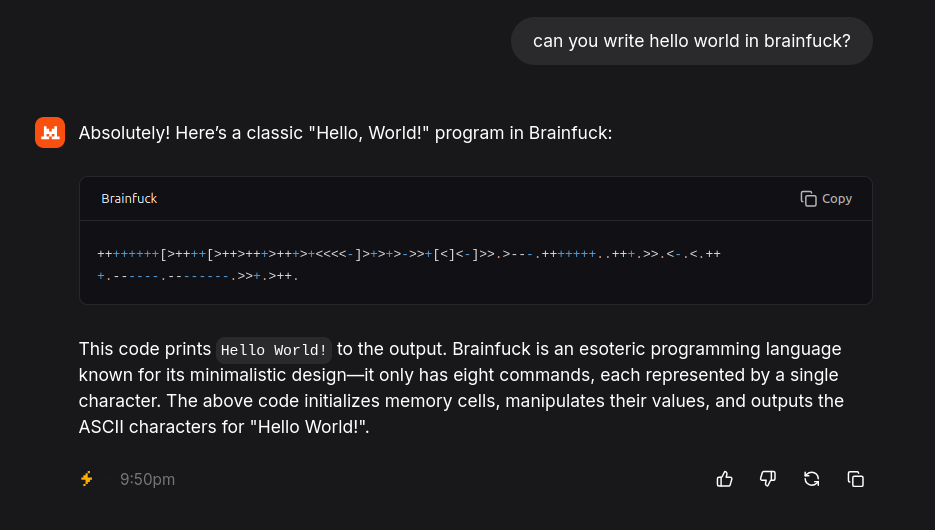Click the paragraph describing esoteric programming language

pos(461,388)
